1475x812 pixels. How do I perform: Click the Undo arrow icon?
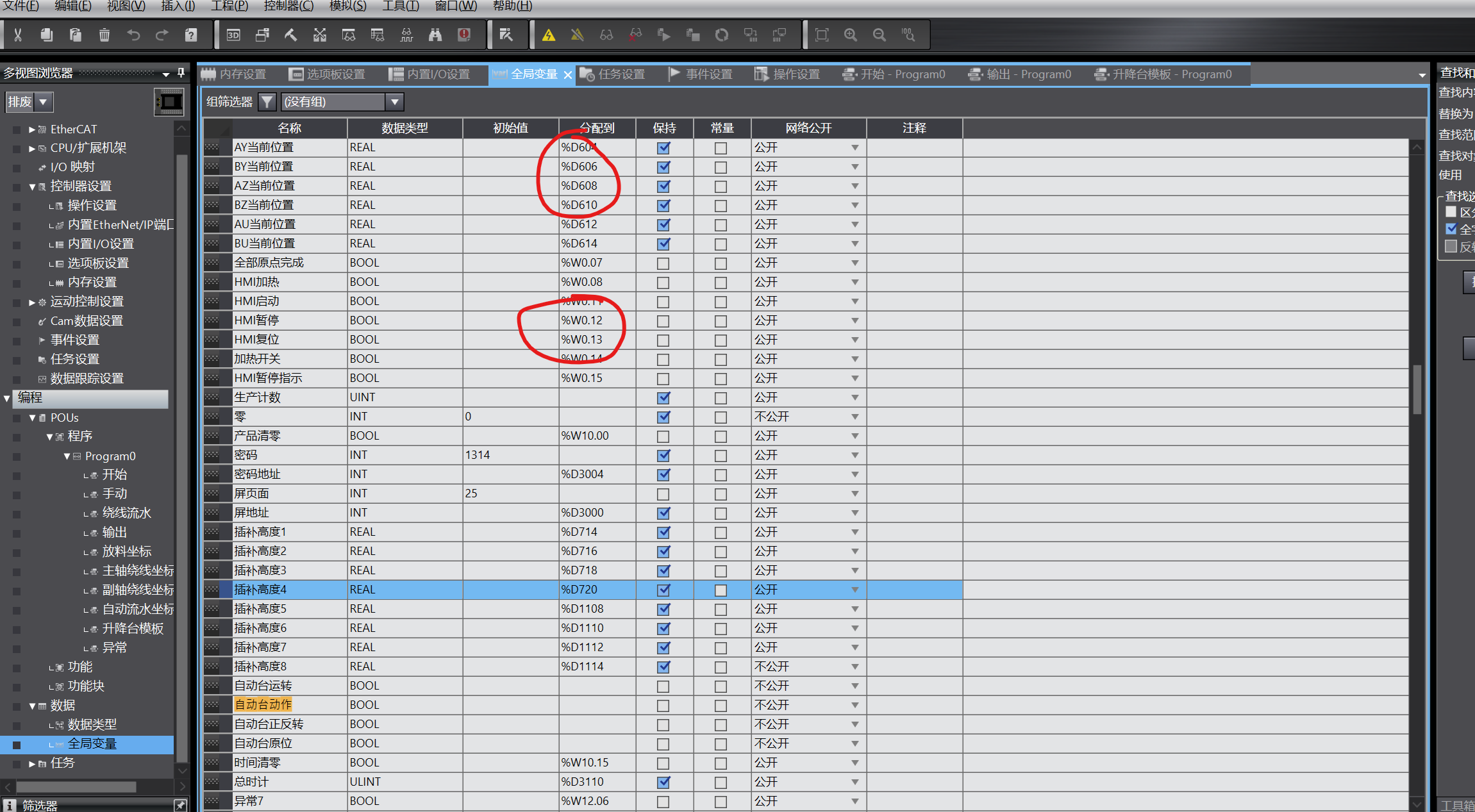coord(133,35)
